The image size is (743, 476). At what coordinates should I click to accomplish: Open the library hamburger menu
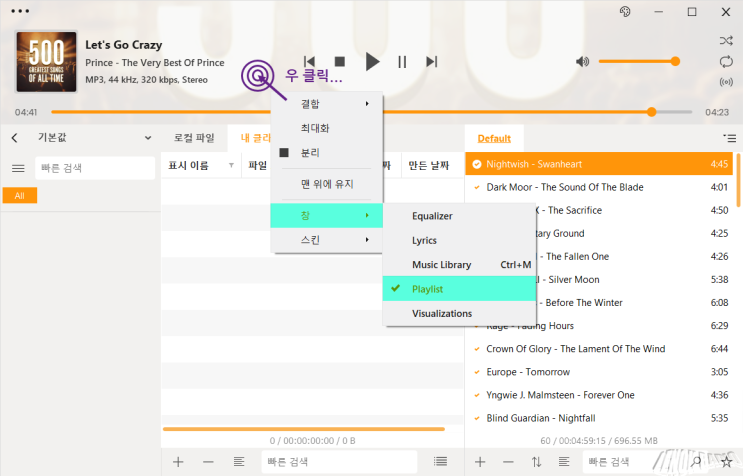coord(18,168)
